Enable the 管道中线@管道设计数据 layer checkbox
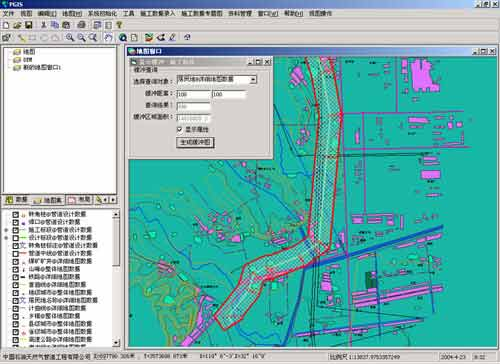 [x=16, y=253]
